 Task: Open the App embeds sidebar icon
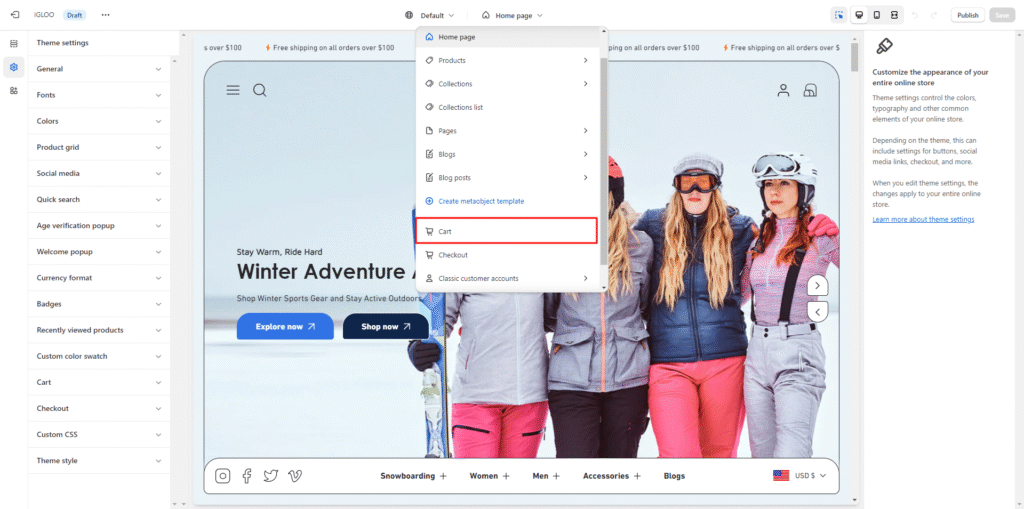(x=14, y=90)
